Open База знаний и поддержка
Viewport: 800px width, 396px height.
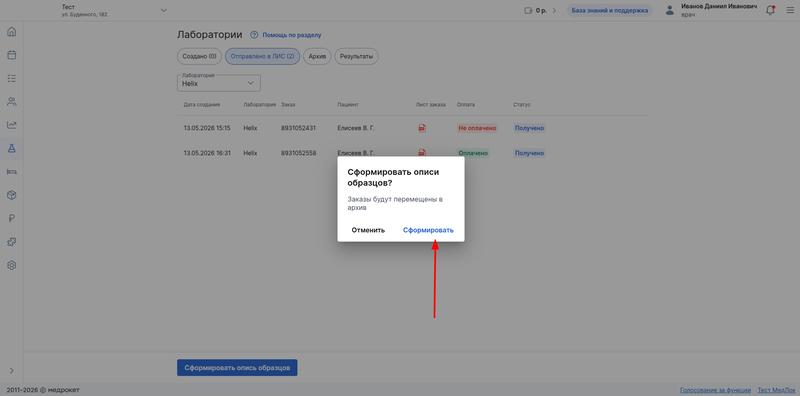610,10
